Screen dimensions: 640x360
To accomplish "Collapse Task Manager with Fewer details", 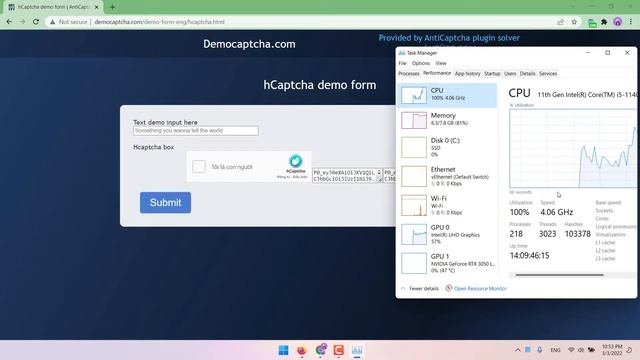I will point(420,289).
